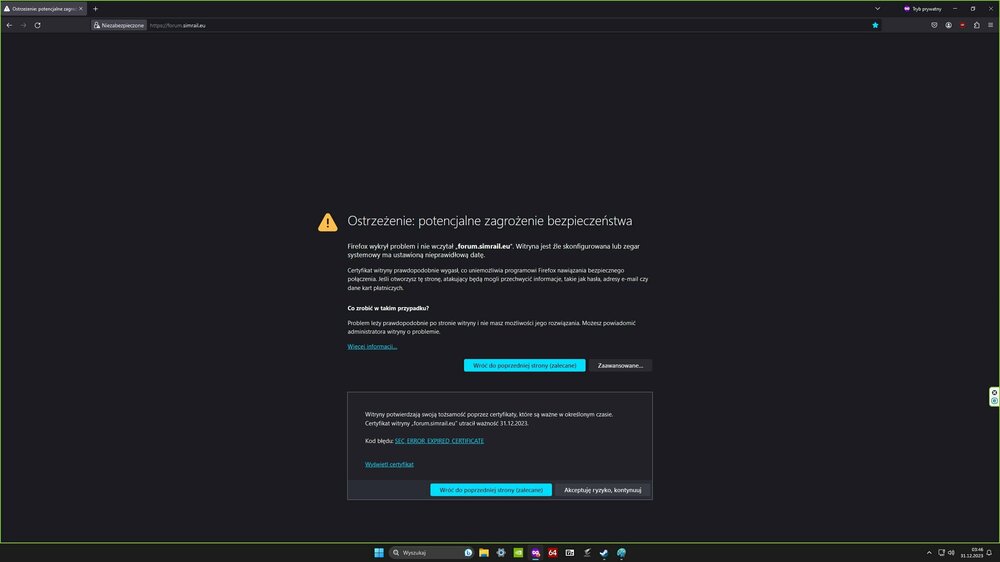Open Steam from the taskbar

[x=604, y=552]
